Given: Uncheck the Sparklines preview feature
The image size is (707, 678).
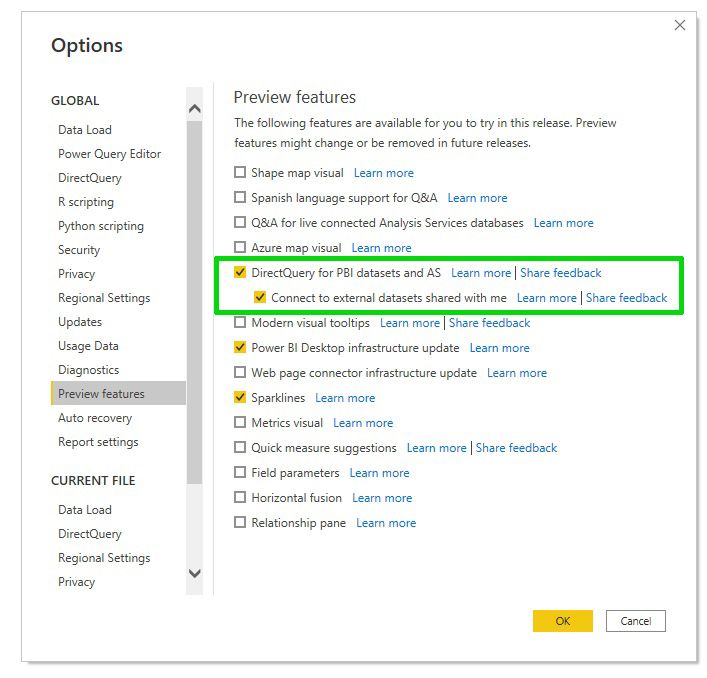Looking at the screenshot, I should [240, 397].
